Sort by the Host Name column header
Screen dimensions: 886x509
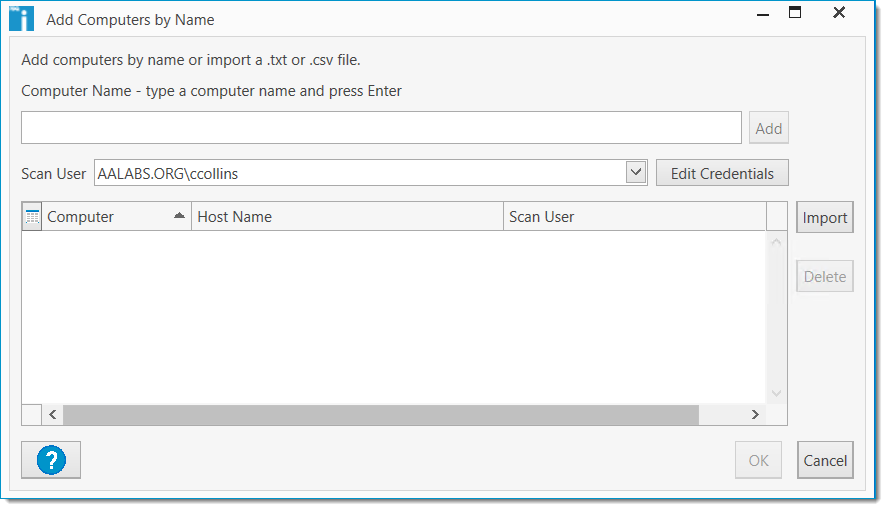click(346, 217)
